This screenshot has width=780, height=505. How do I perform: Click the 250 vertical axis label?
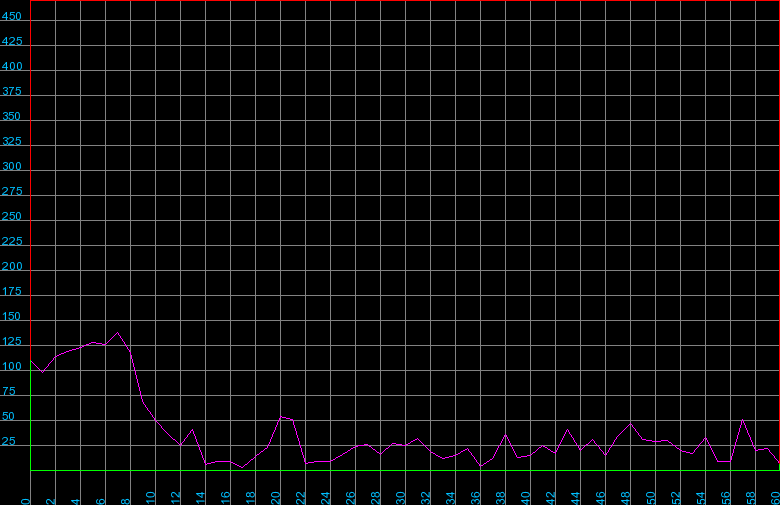pos(12,216)
